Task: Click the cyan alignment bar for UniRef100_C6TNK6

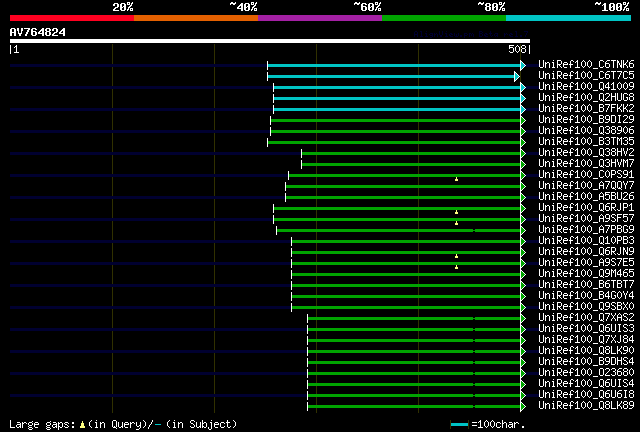Action: 393,65
